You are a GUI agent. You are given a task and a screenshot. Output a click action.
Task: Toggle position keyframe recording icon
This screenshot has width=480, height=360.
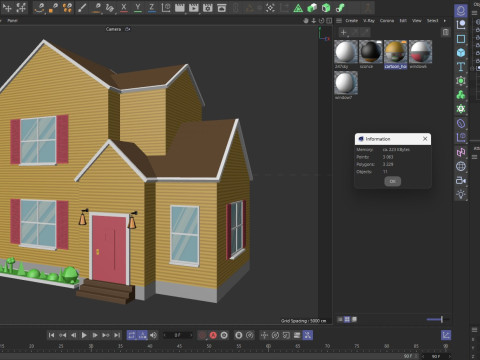[x=264, y=335]
